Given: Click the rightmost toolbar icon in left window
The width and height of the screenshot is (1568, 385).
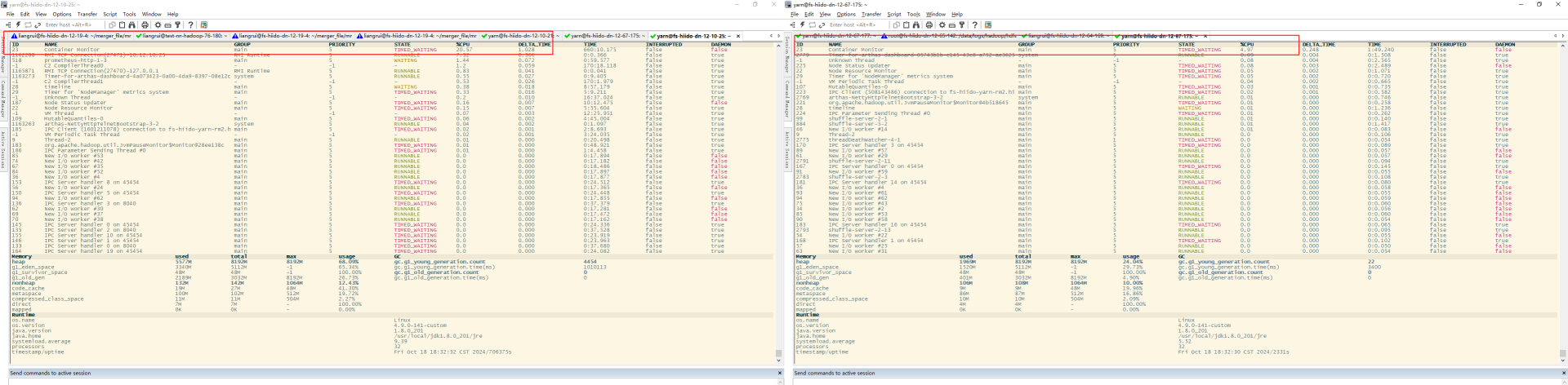Looking at the screenshot, I should (x=204, y=24).
